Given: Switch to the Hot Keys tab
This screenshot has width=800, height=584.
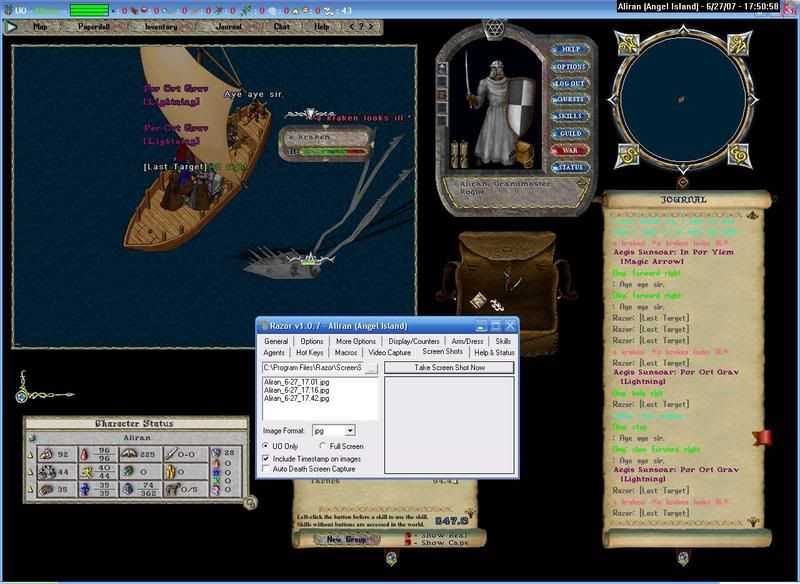Looking at the screenshot, I should pyautogui.click(x=308, y=352).
